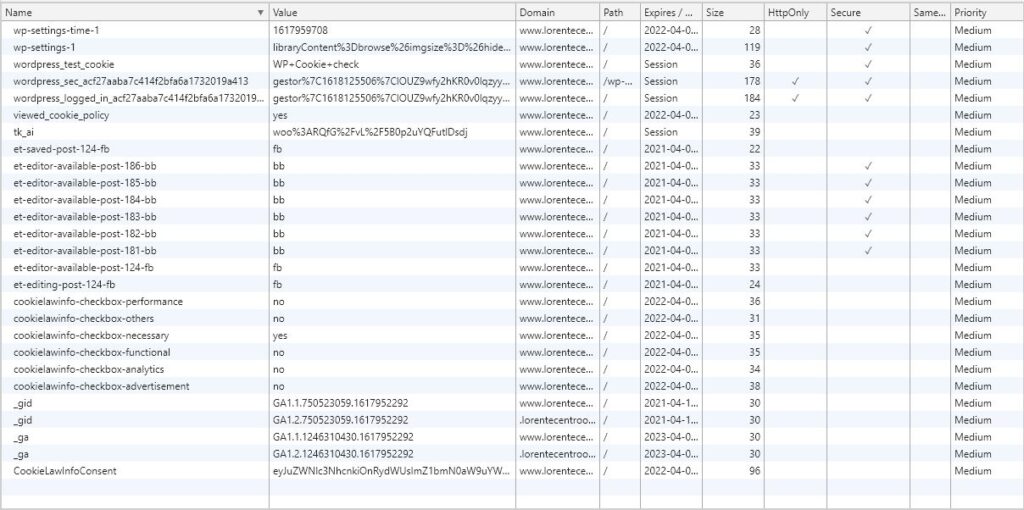
Task: Sort by the Size column header
Action: (733, 12)
